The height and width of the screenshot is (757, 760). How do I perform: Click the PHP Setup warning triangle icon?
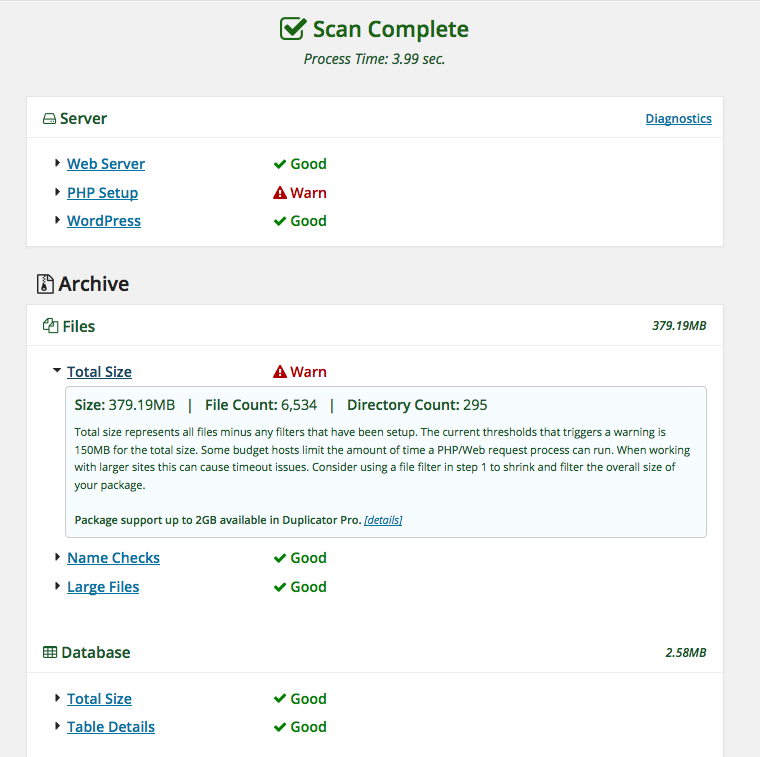pyautogui.click(x=280, y=193)
